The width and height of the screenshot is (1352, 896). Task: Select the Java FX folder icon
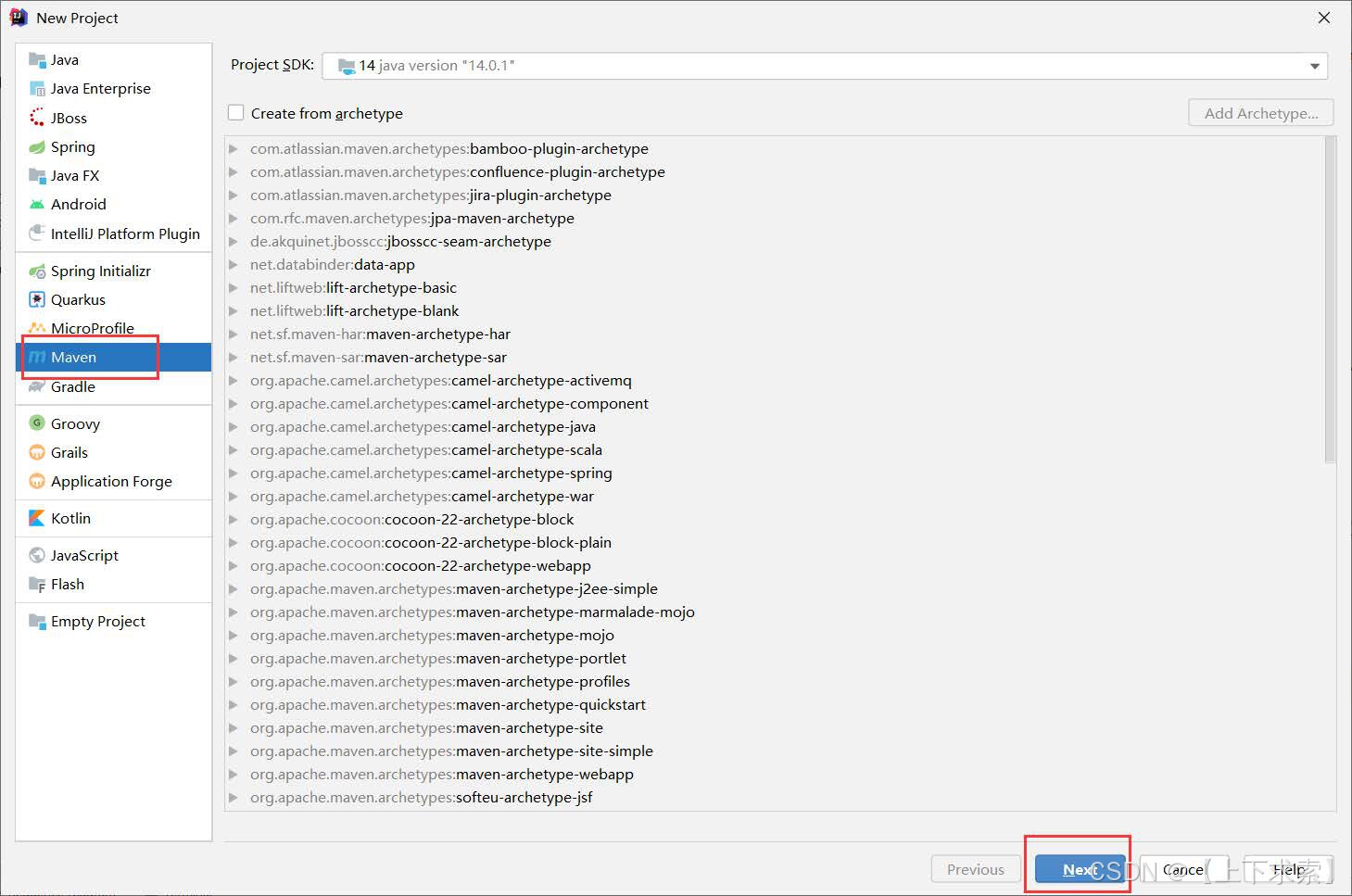click(37, 176)
